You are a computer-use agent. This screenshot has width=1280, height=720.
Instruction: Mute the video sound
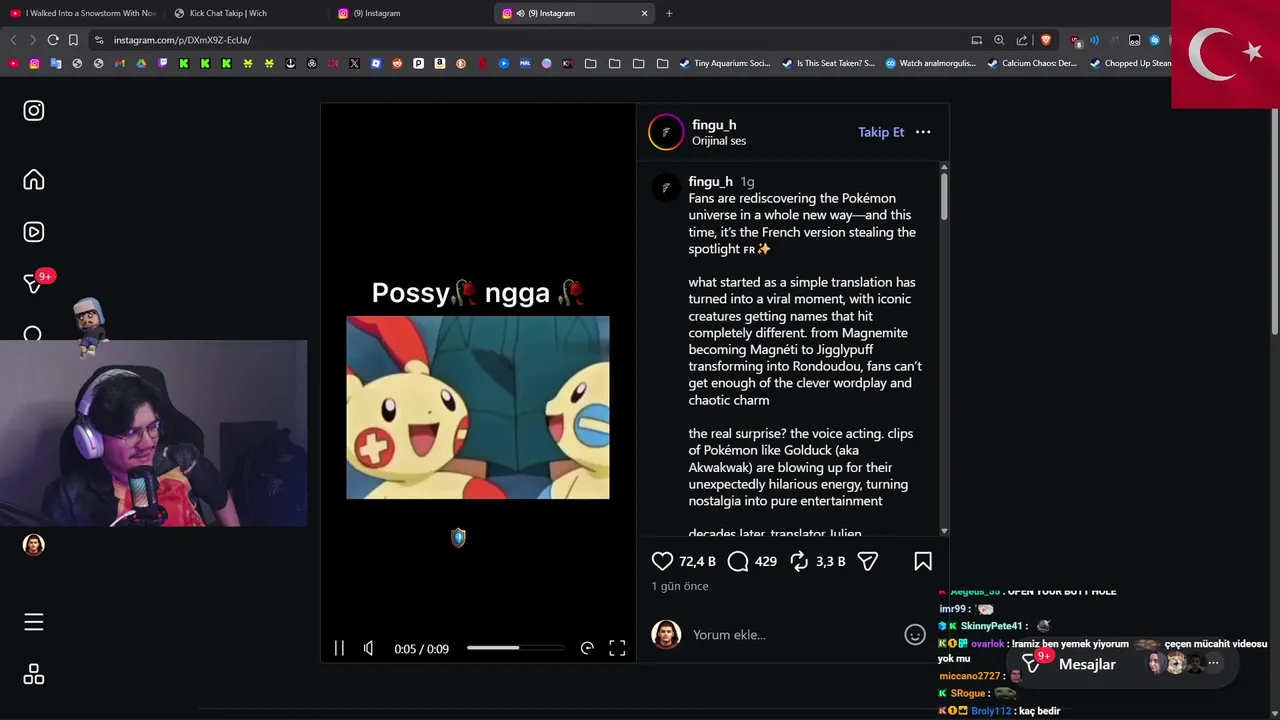click(369, 648)
